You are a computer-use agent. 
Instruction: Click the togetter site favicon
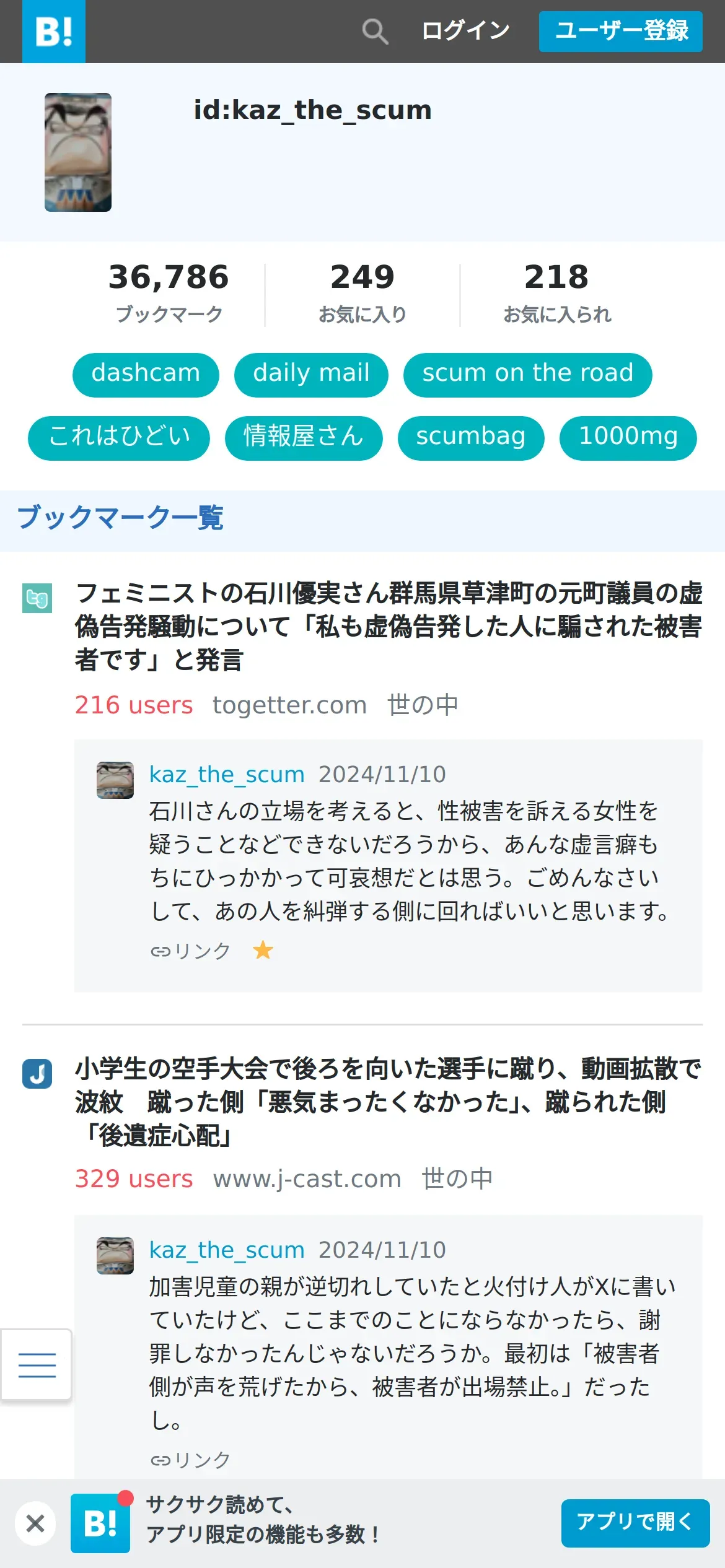(x=37, y=598)
